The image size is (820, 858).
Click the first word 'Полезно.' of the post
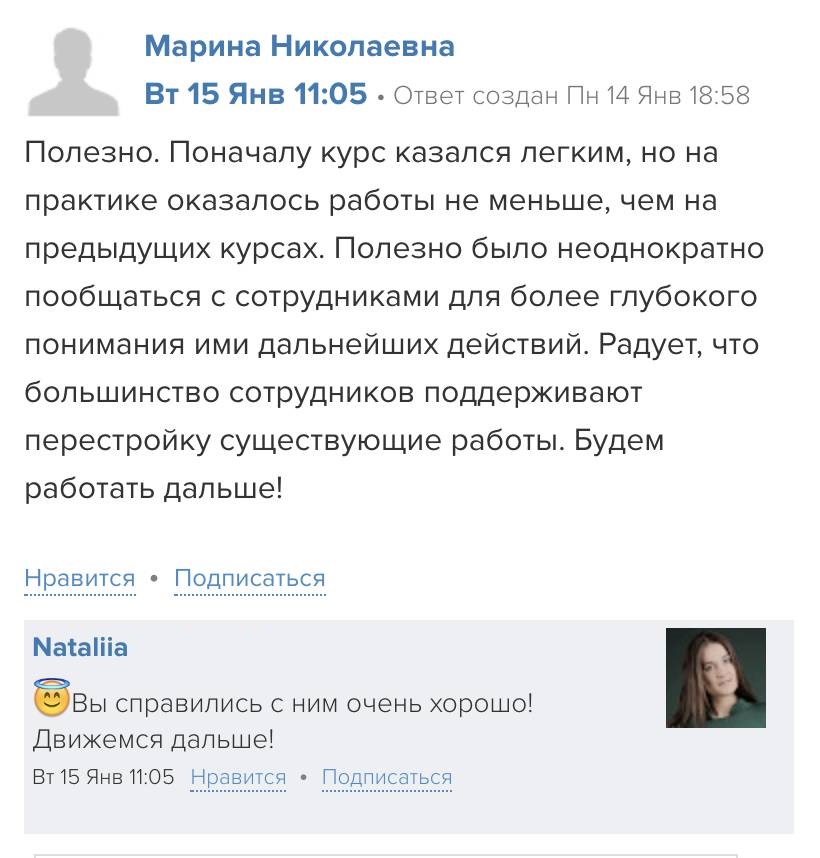(88, 154)
